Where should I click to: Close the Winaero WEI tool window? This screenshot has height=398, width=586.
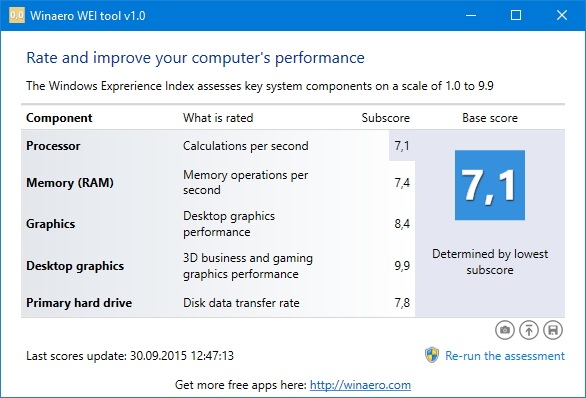(562, 15)
